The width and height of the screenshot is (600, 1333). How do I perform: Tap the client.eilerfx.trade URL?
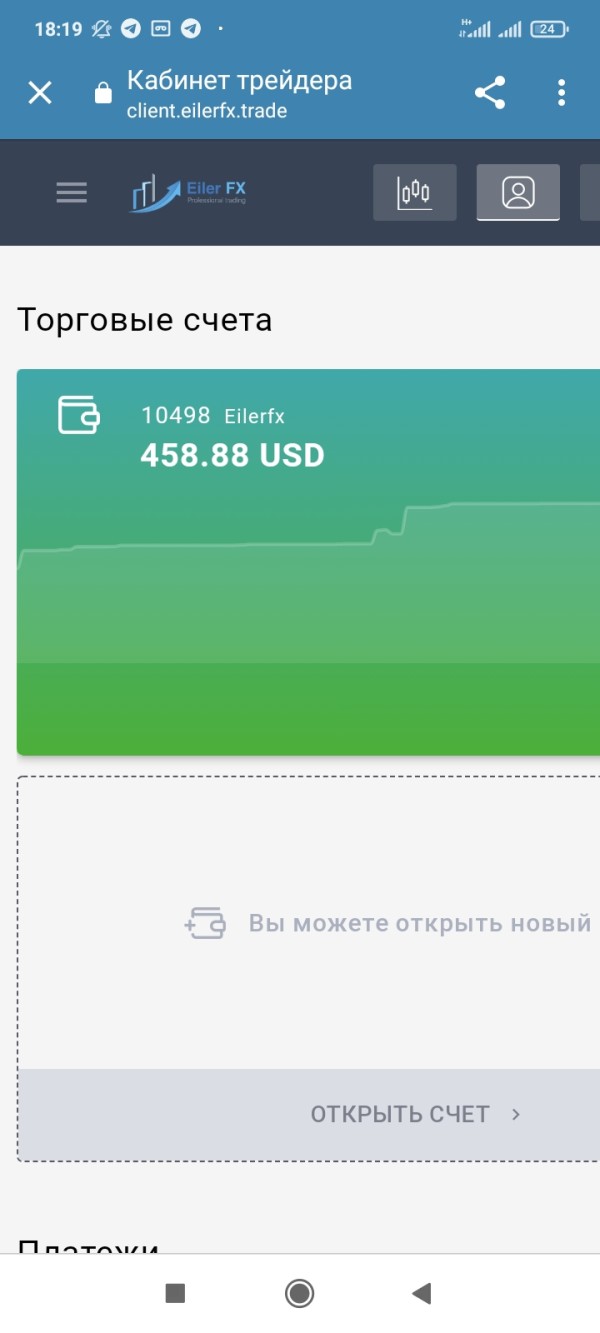207,111
